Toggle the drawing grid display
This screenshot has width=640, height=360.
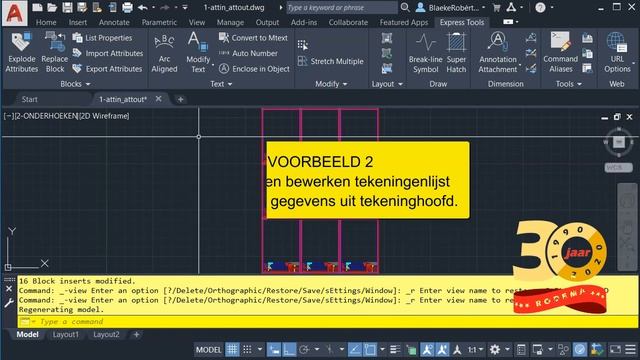pos(232,350)
